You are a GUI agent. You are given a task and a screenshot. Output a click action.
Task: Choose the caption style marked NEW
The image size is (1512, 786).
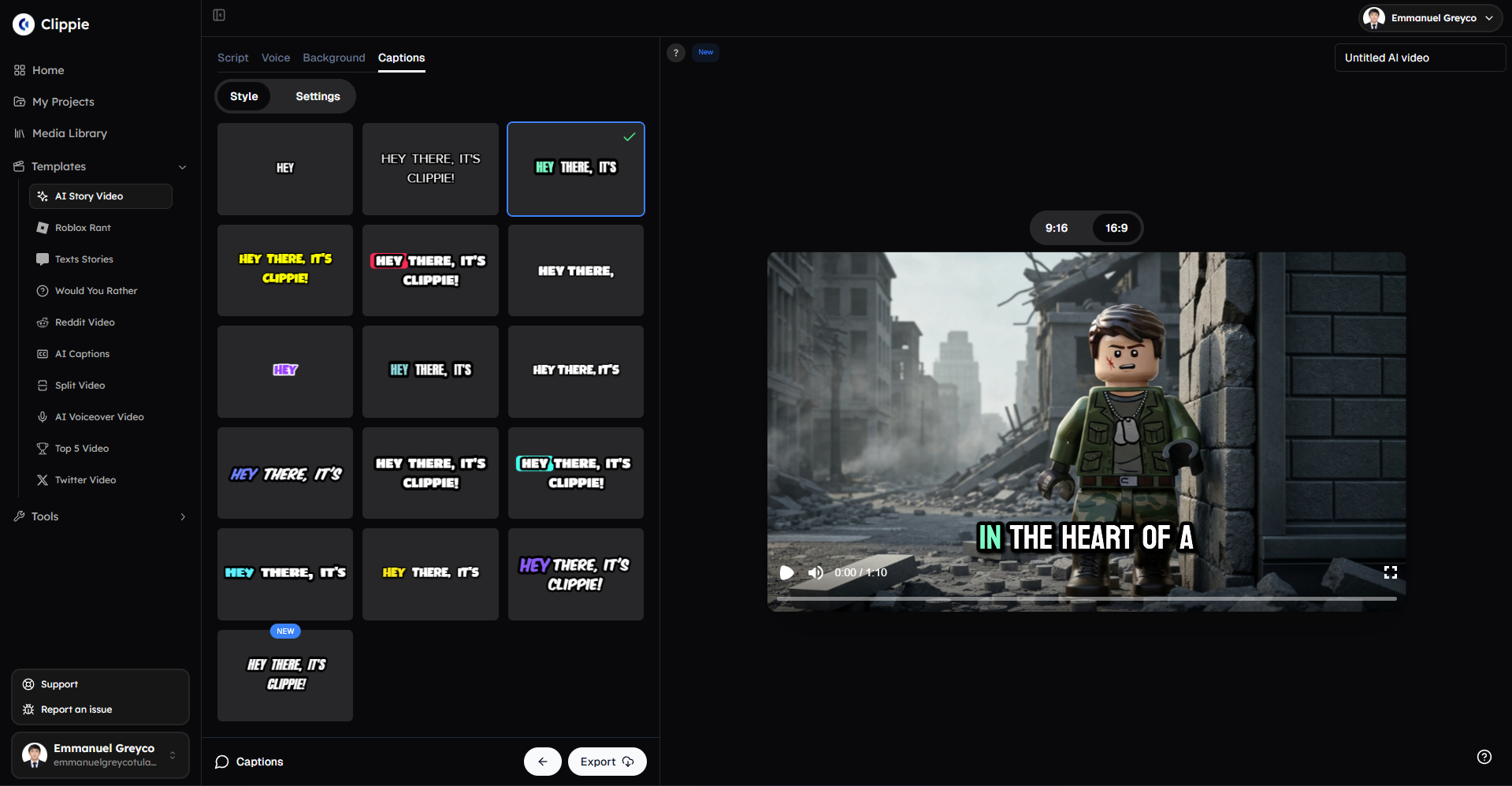coord(285,676)
